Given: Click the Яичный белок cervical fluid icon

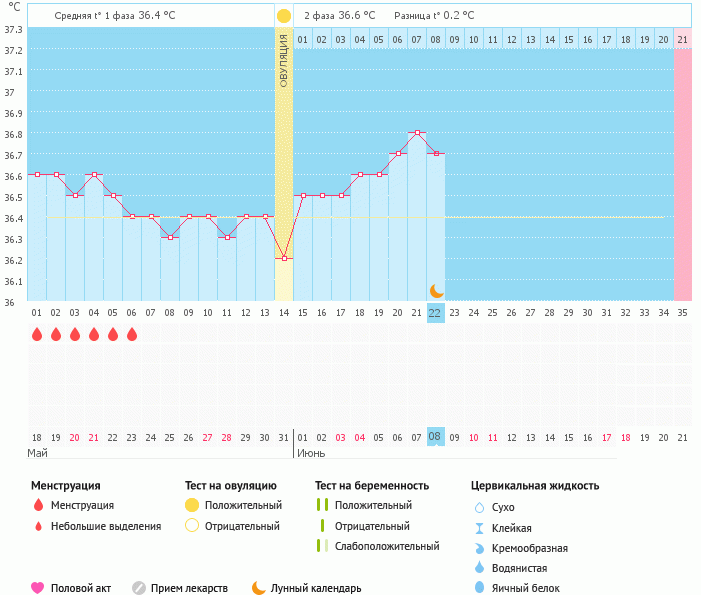Looking at the screenshot, I should [479, 588].
